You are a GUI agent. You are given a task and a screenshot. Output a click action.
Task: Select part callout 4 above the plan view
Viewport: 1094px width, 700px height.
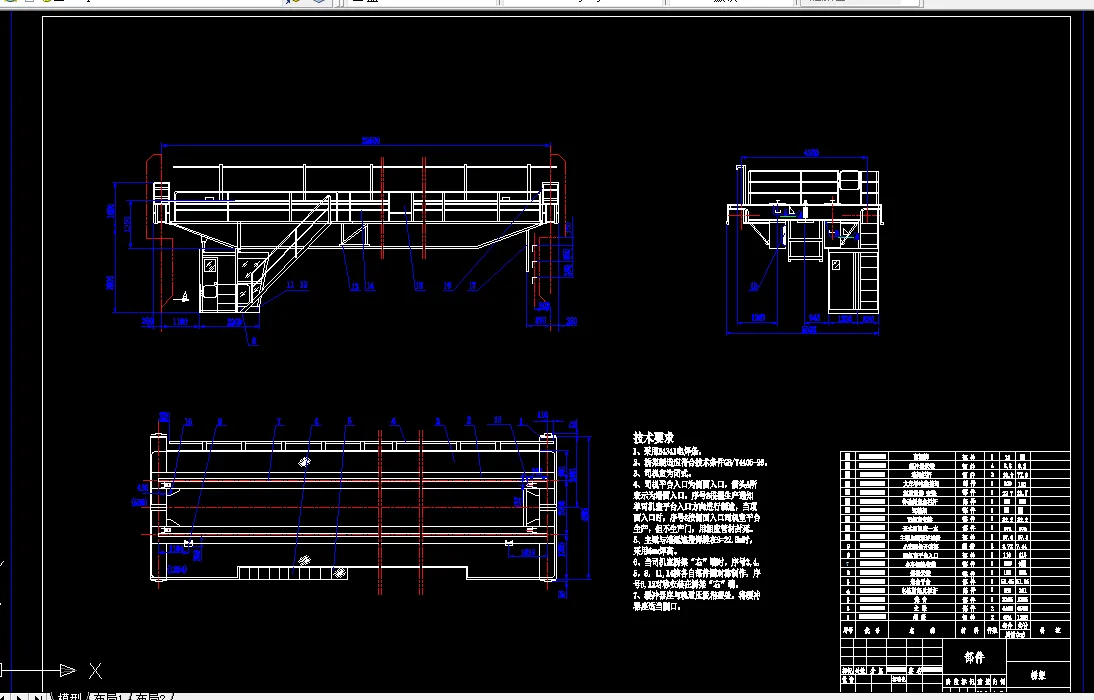(x=394, y=421)
